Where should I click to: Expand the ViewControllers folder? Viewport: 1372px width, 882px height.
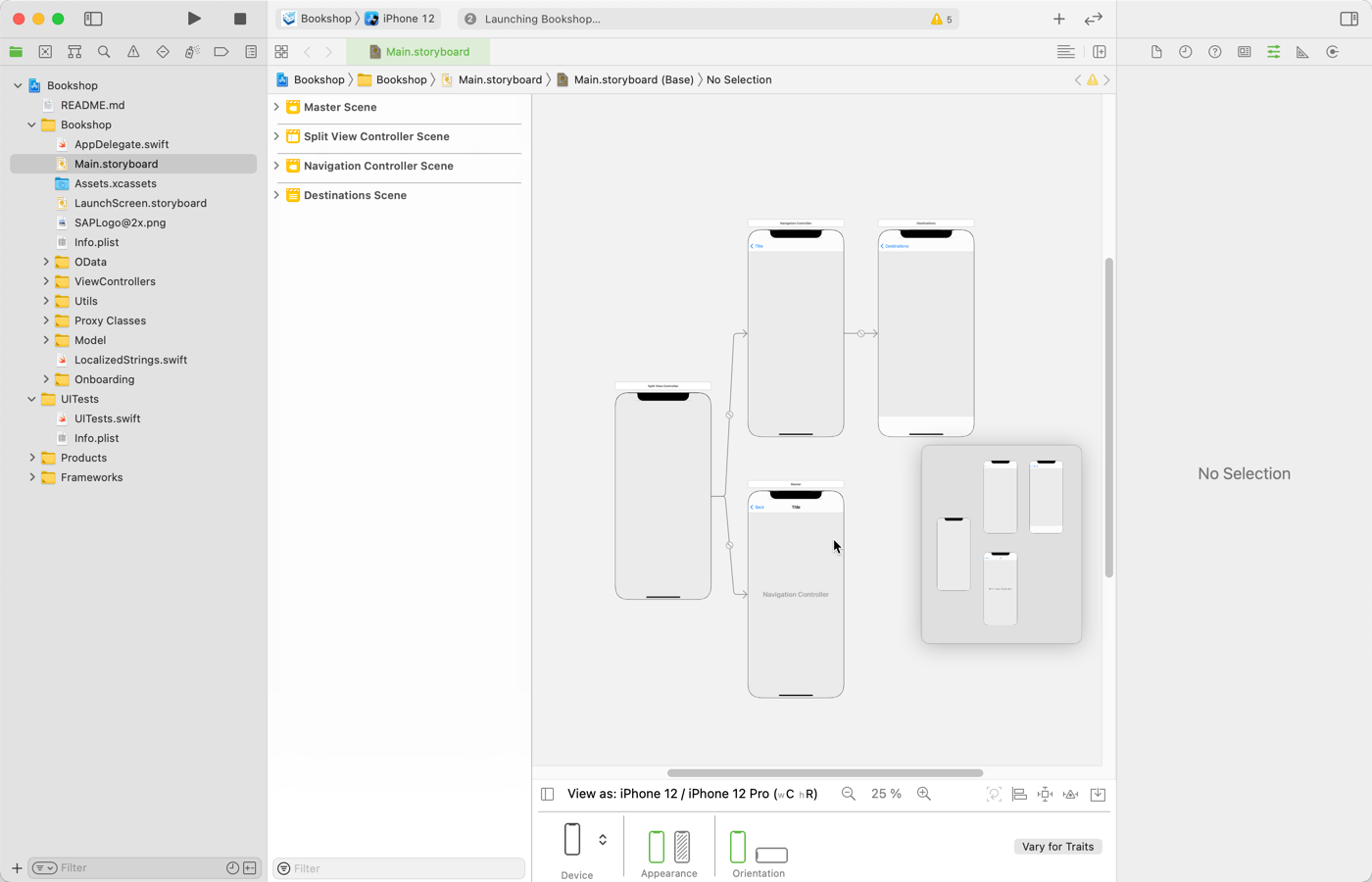click(46, 281)
